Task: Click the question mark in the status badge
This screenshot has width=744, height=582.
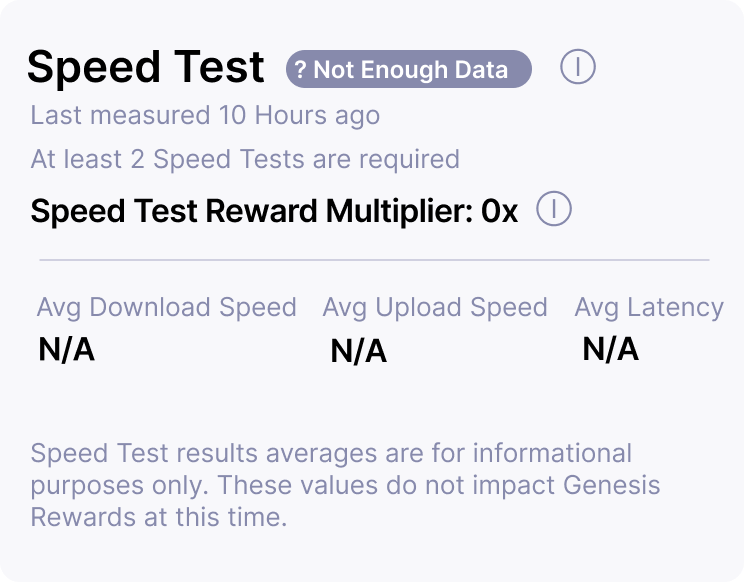Action: [x=300, y=70]
